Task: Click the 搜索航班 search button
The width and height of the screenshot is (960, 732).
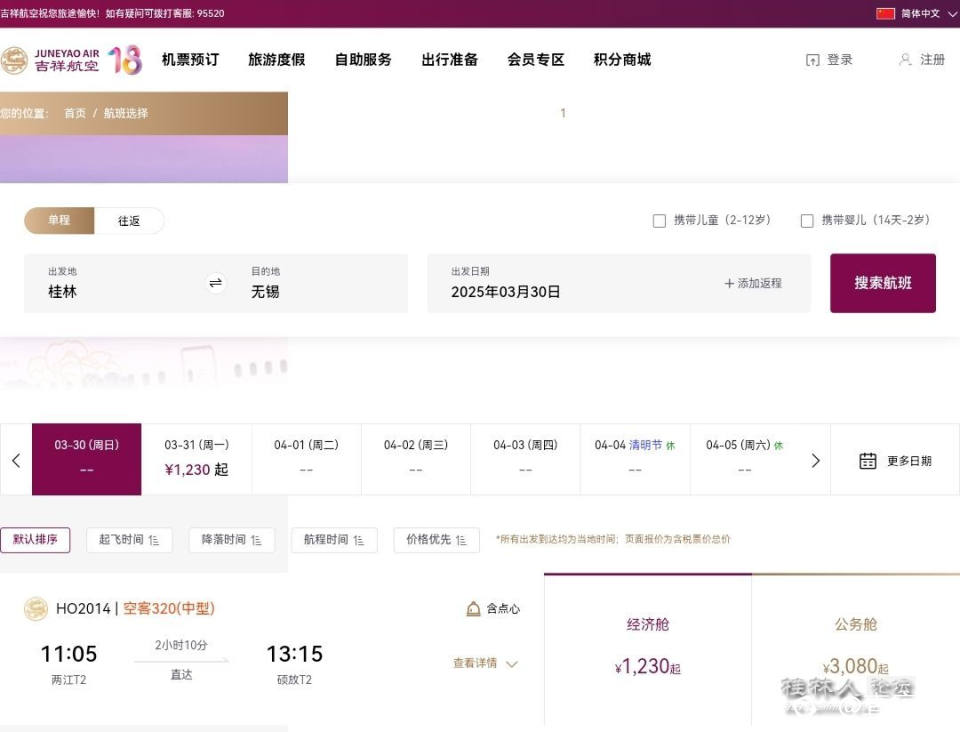Action: pyautogui.click(x=882, y=283)
